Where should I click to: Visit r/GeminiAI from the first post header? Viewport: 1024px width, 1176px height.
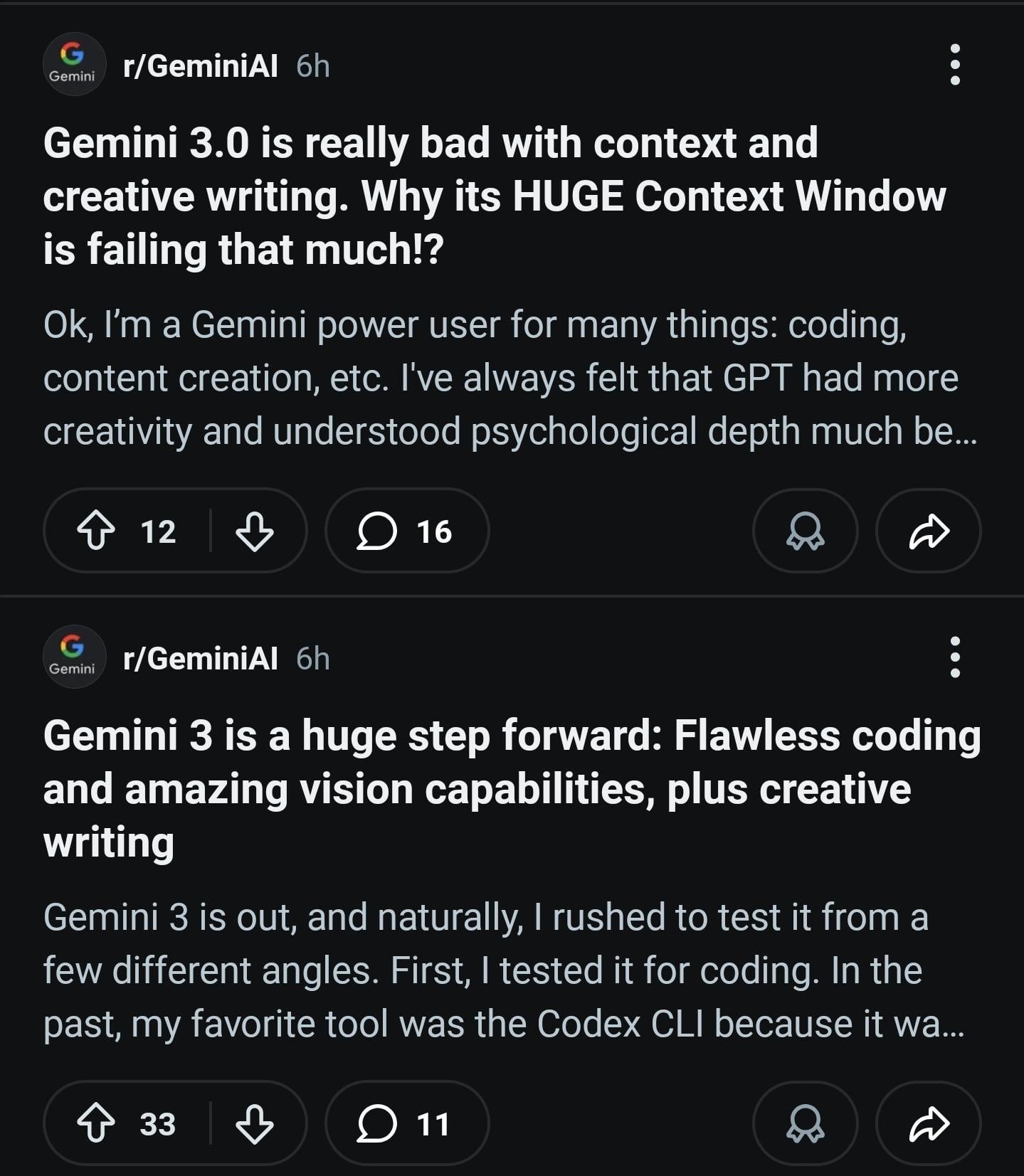200,66
